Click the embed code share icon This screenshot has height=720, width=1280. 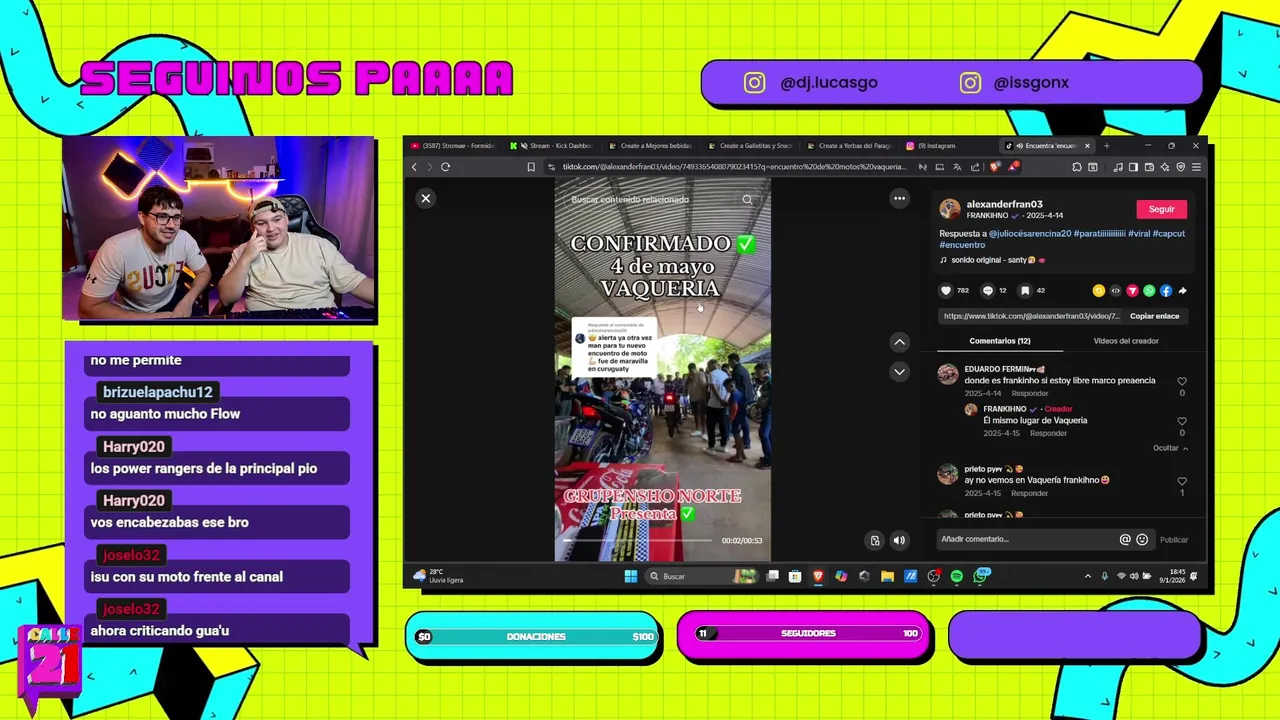1115,290
